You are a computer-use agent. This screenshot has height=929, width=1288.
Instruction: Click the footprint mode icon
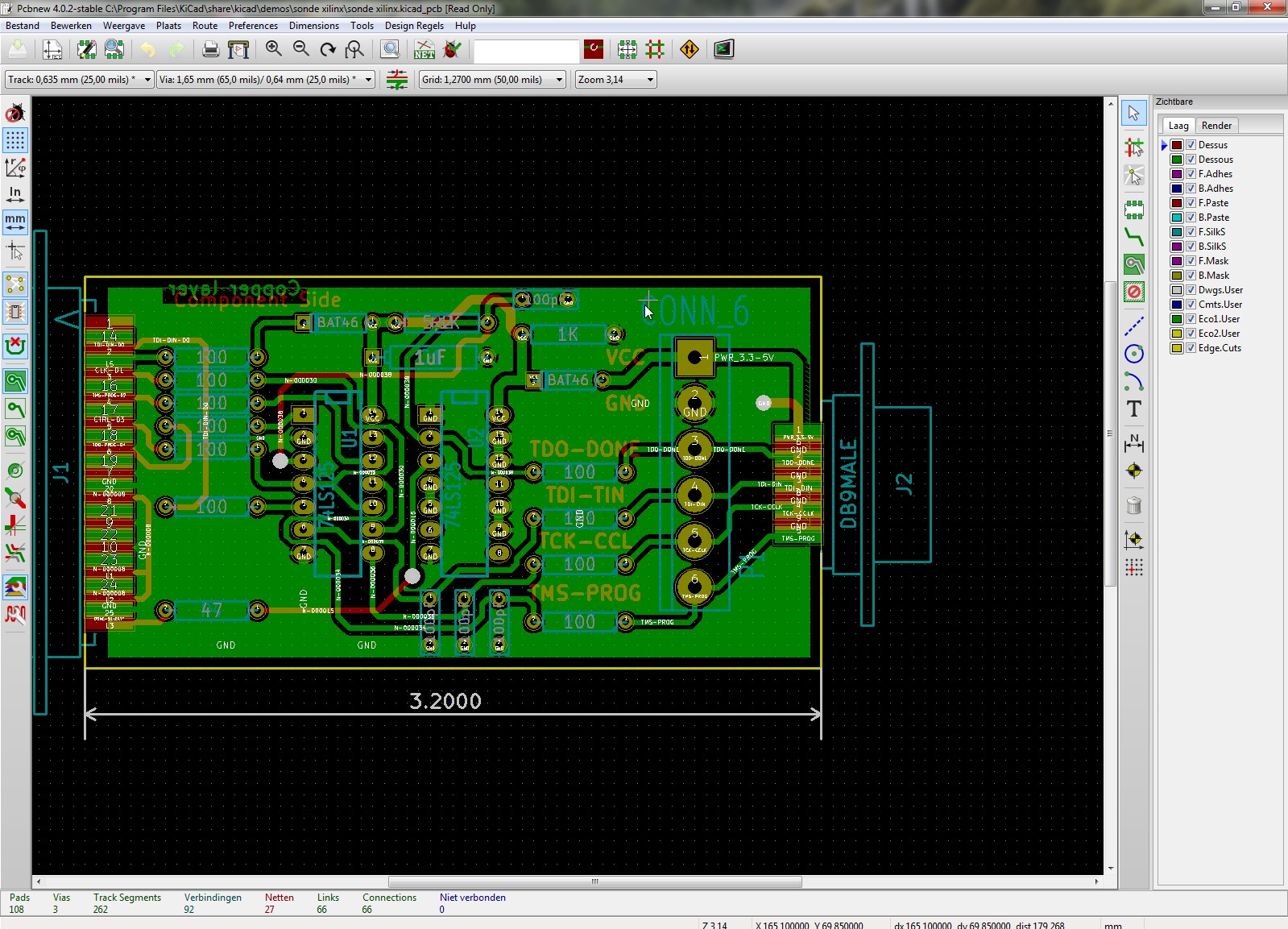[627, 50]
